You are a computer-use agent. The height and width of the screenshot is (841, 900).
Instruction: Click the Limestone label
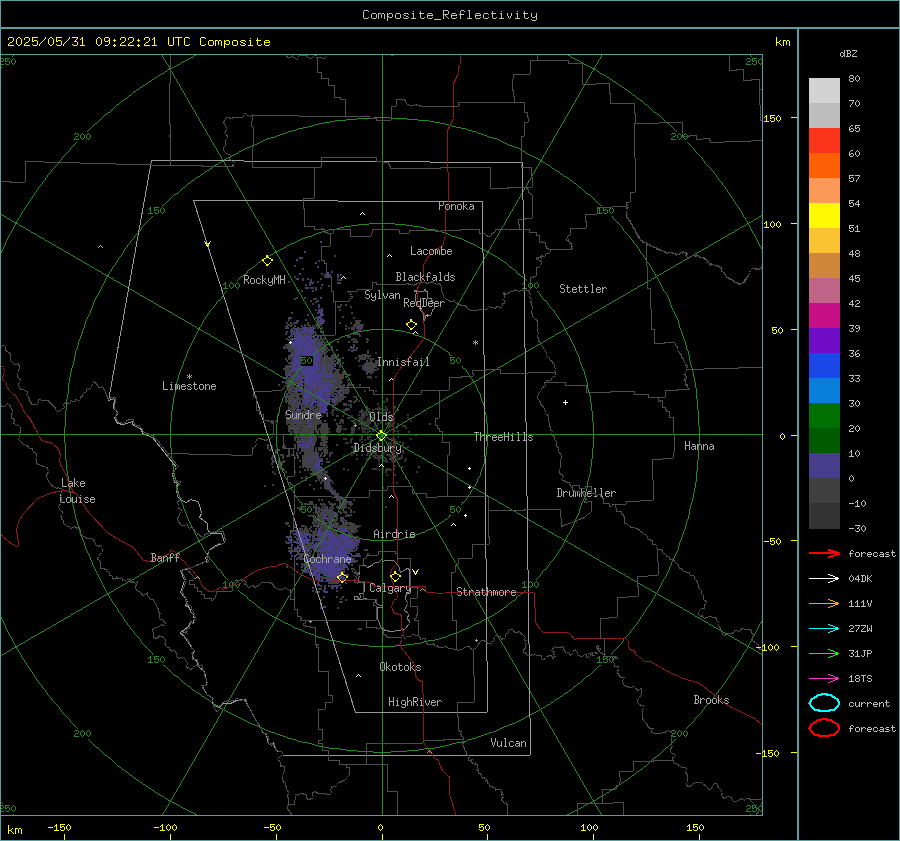click(189, 386)
